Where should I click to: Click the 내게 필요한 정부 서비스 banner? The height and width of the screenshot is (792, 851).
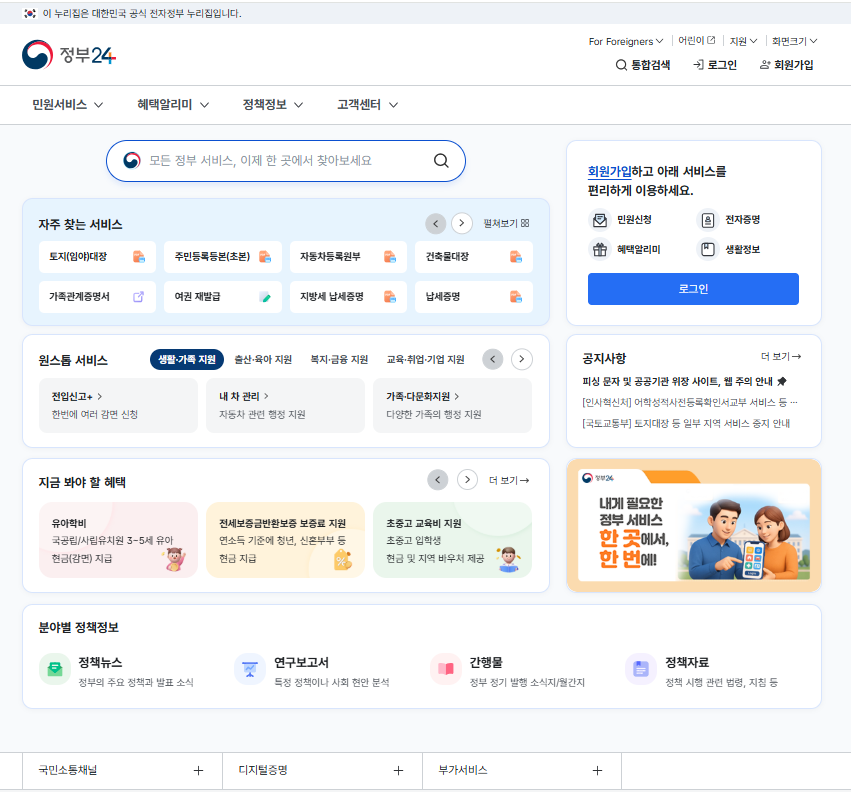coord(694,525)
